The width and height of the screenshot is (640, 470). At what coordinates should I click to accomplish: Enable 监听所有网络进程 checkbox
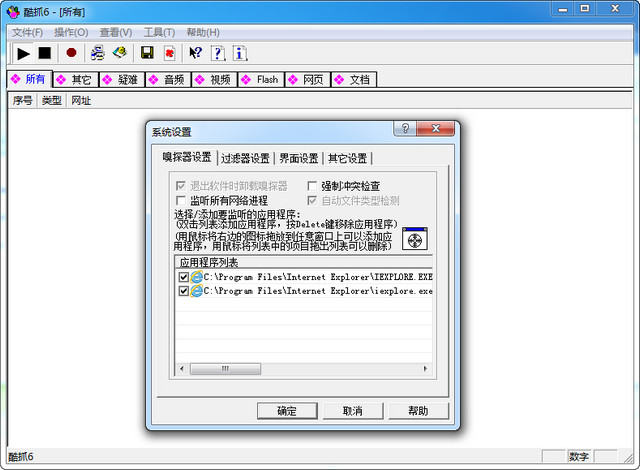(180, 200)
